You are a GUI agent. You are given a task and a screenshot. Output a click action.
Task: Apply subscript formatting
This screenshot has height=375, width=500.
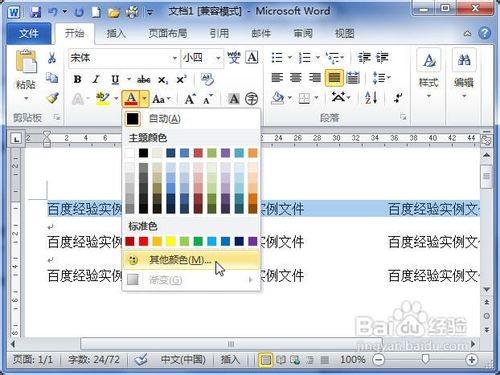(x=163, y=80)
